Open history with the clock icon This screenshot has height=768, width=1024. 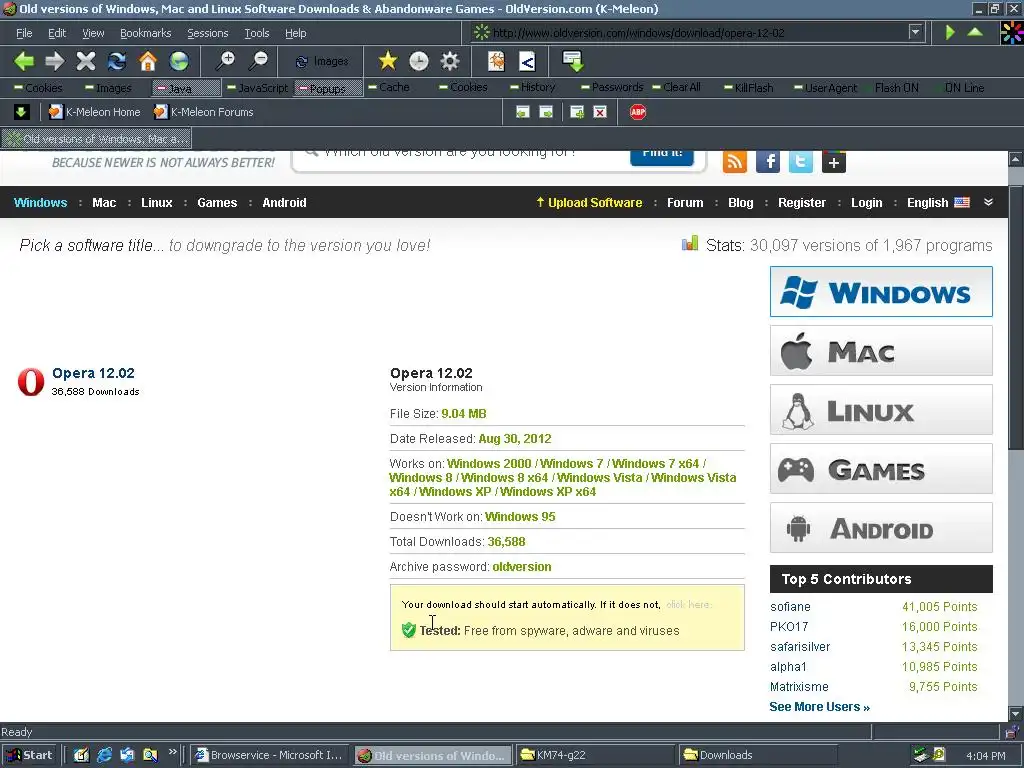click(x=419, y=61)
